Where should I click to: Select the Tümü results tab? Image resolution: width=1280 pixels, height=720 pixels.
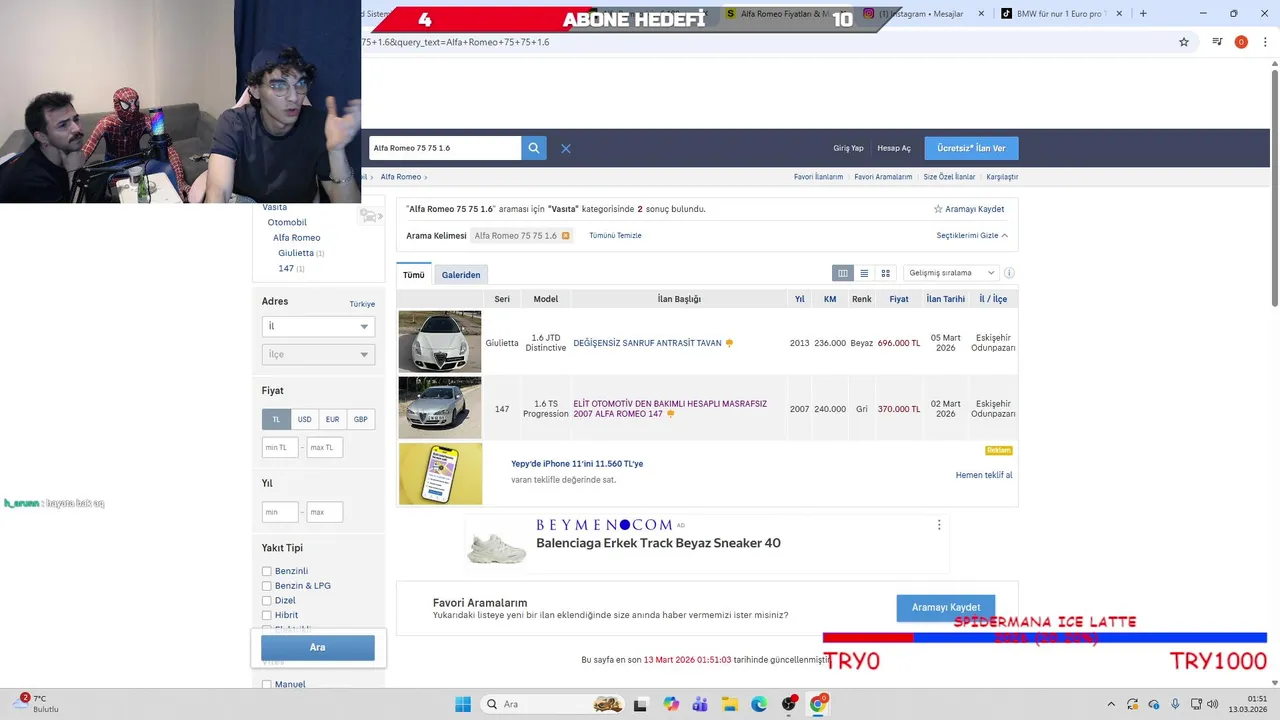click(414, 275)
